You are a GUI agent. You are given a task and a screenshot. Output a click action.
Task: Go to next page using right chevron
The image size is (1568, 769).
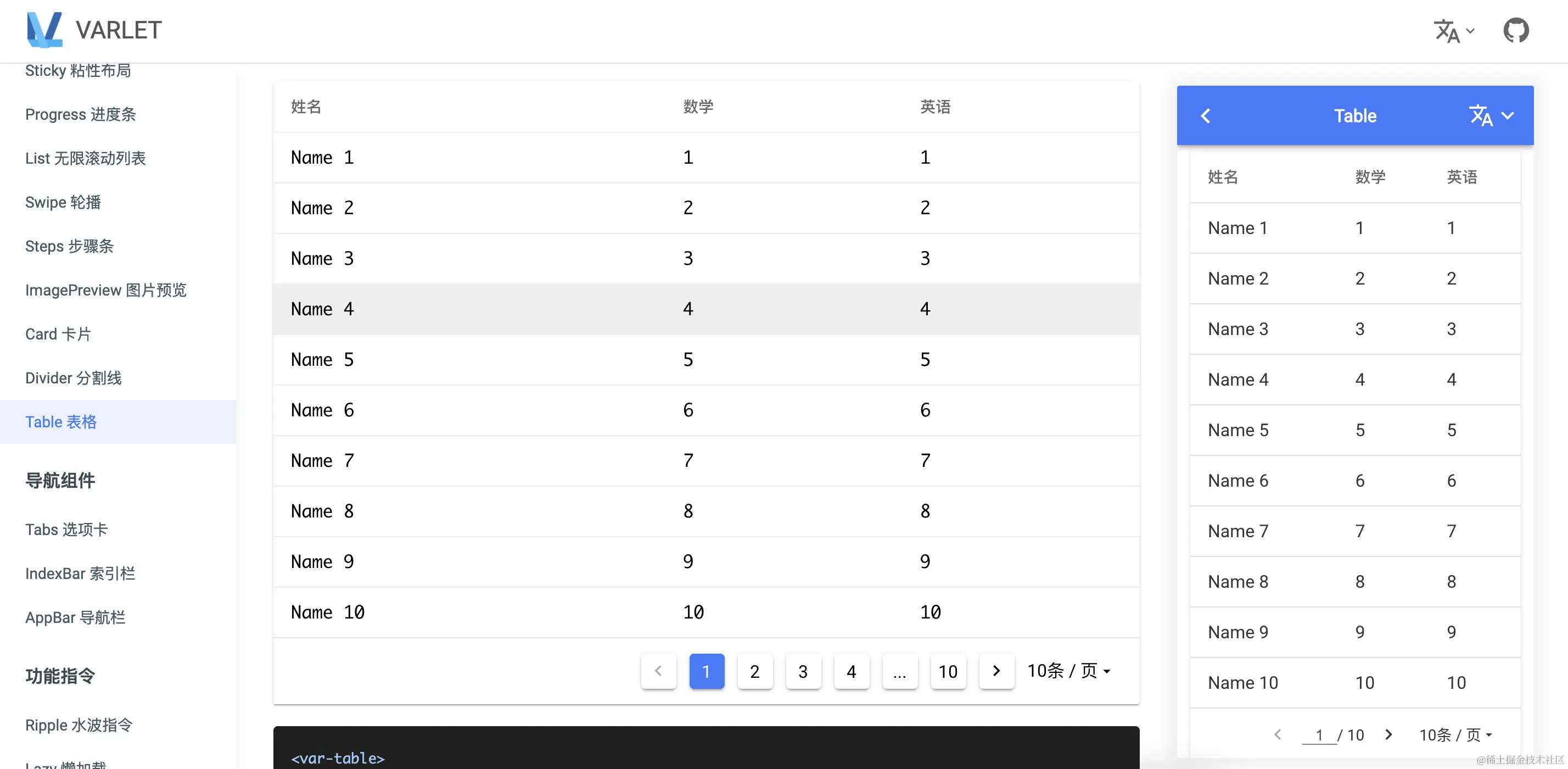click(996, 671)
